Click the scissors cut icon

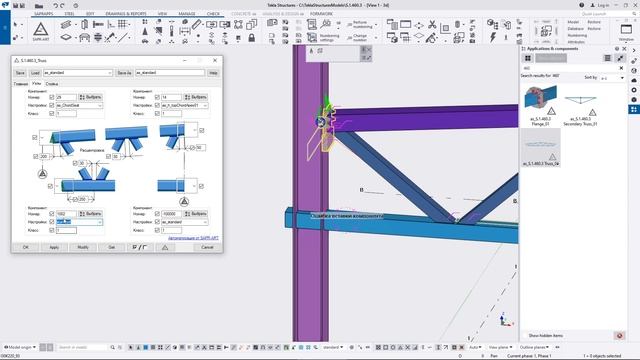432,25
